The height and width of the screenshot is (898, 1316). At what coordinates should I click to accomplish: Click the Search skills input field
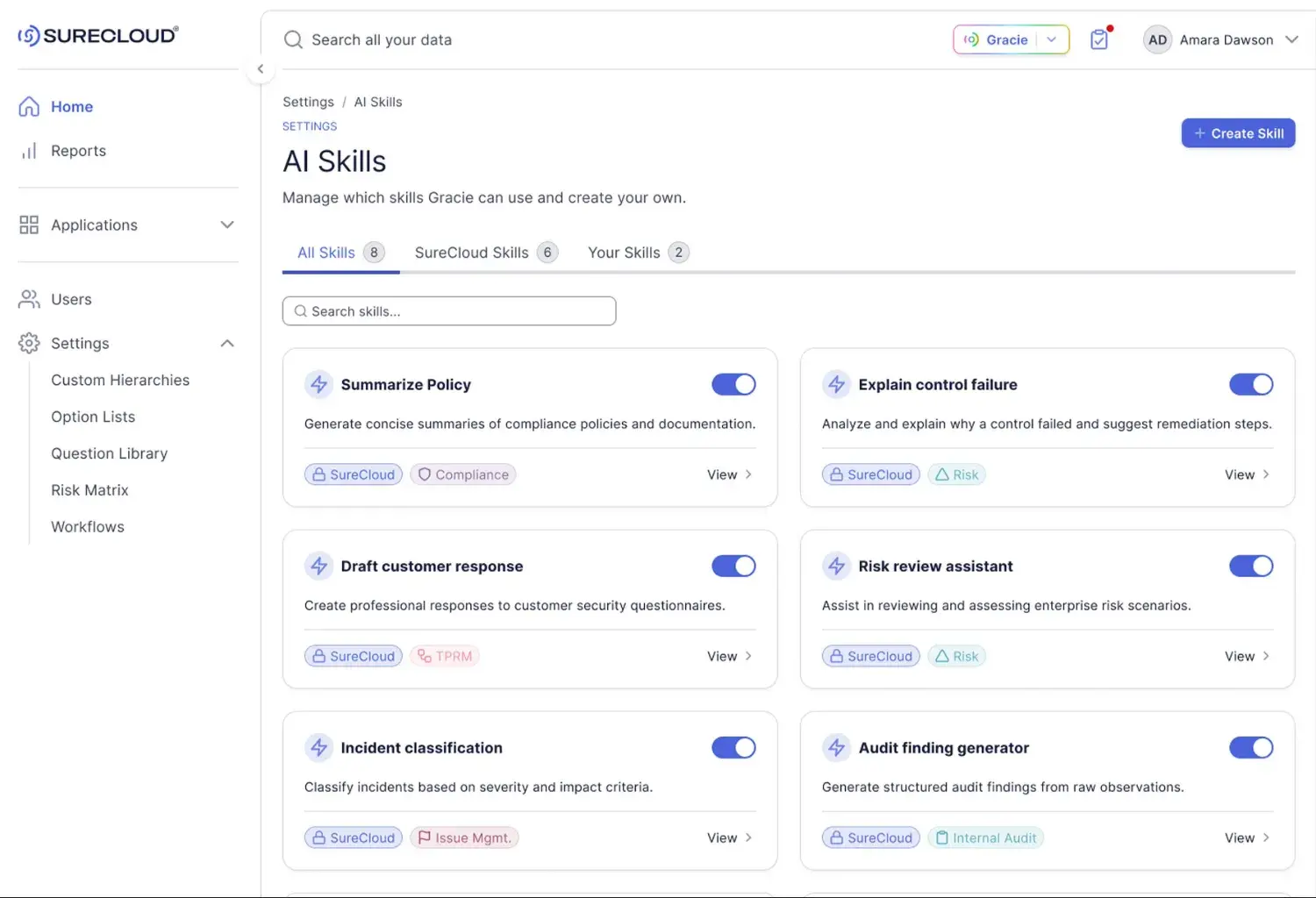[x=449, y=311]
